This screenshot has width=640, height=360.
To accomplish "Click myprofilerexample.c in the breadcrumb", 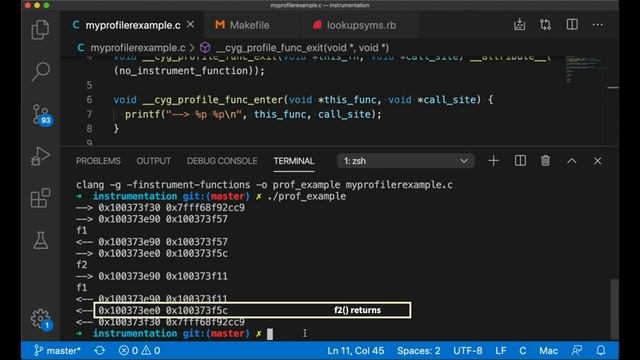I will pyautogui.click(x=138, y=48).
